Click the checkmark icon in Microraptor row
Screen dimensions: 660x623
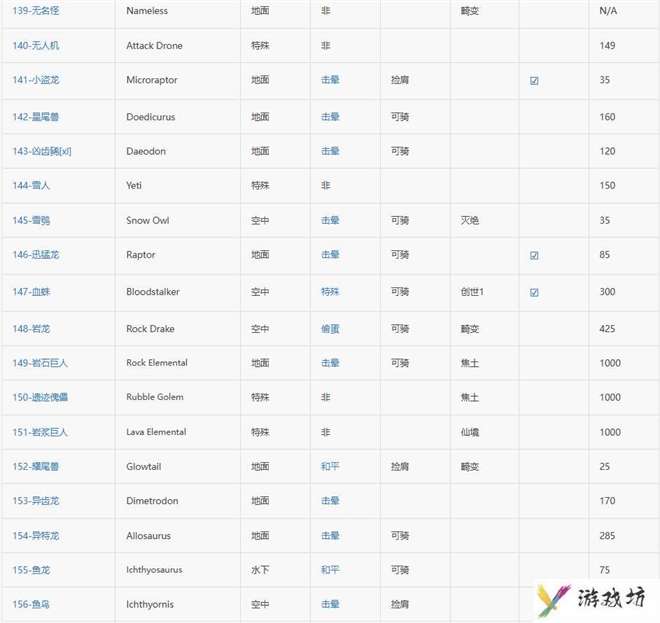pyautogui.click(x=534, y=80)
